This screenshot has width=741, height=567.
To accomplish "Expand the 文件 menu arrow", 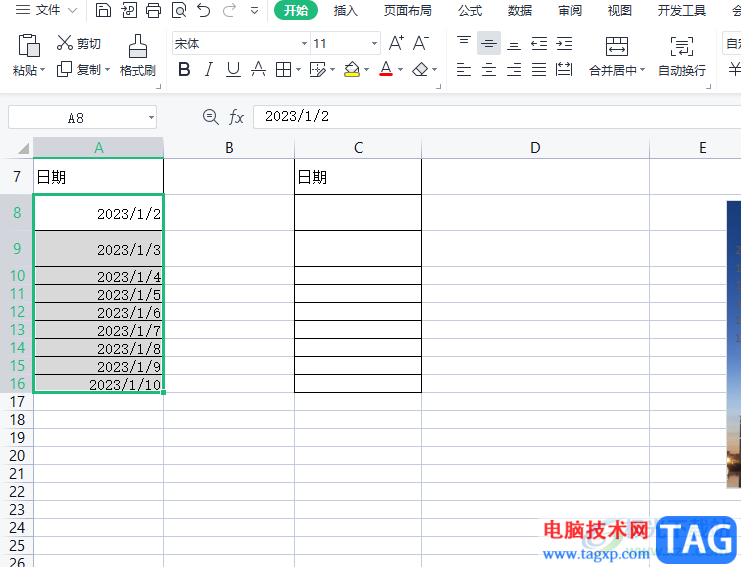I will tap(72, 10).
